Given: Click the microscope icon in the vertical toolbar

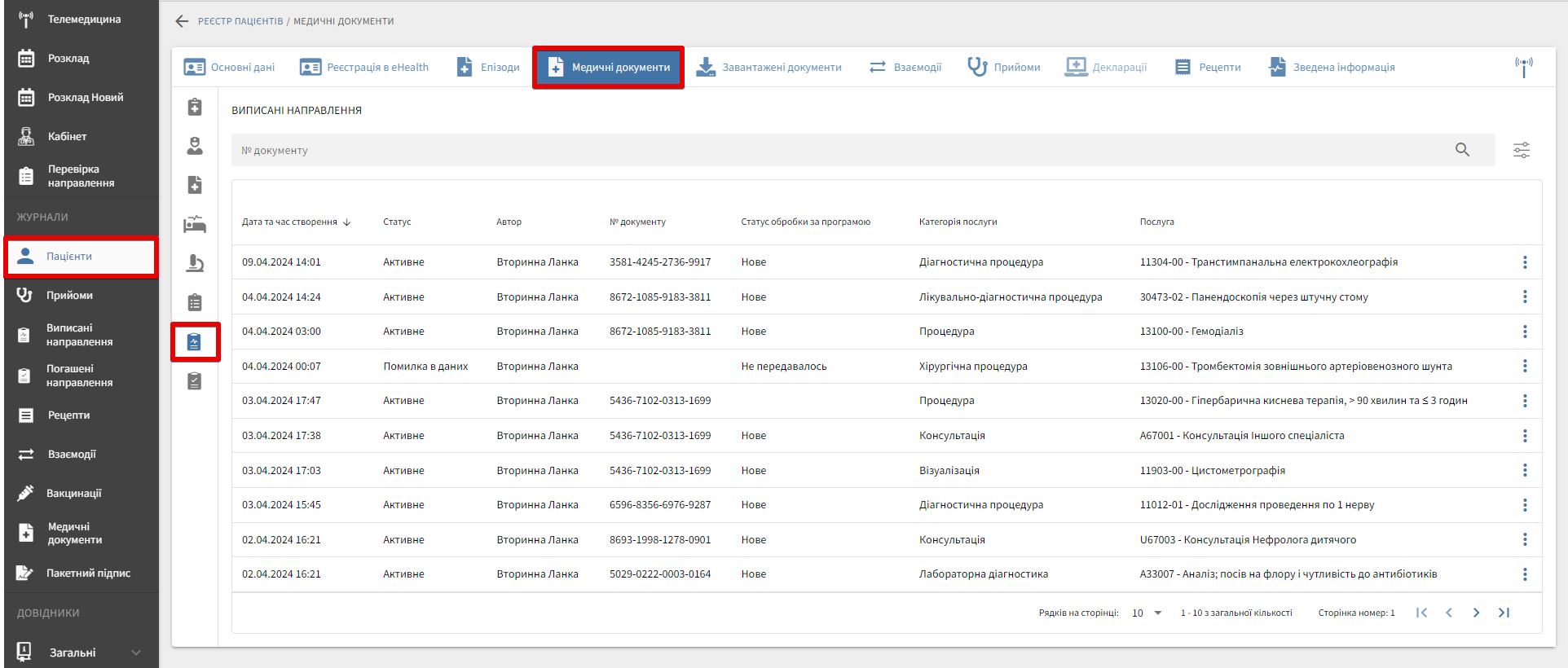Looking at the screenshot, I should click(x=195, y=263).
